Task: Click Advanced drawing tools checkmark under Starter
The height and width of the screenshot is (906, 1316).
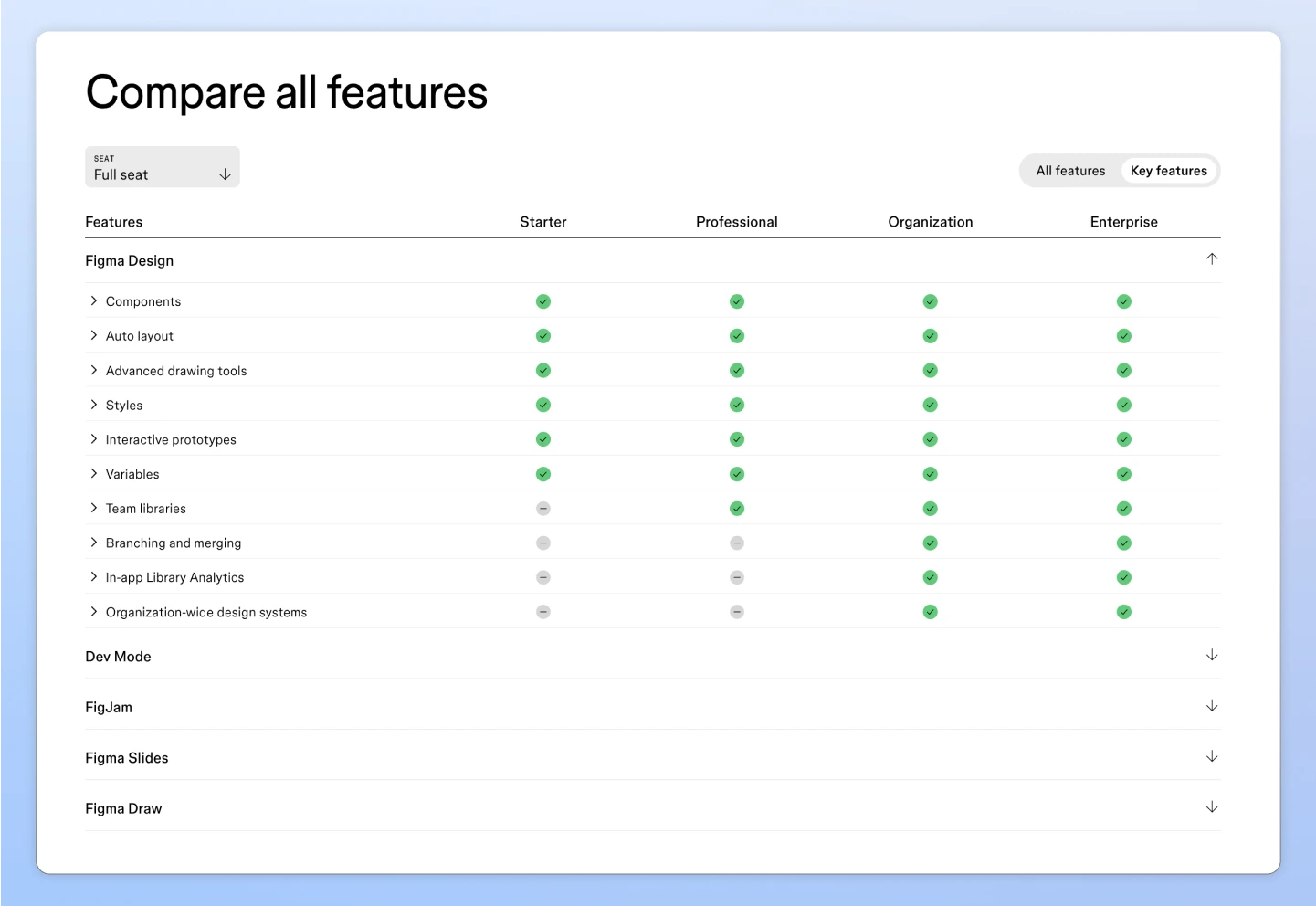Action: (543, 371)
